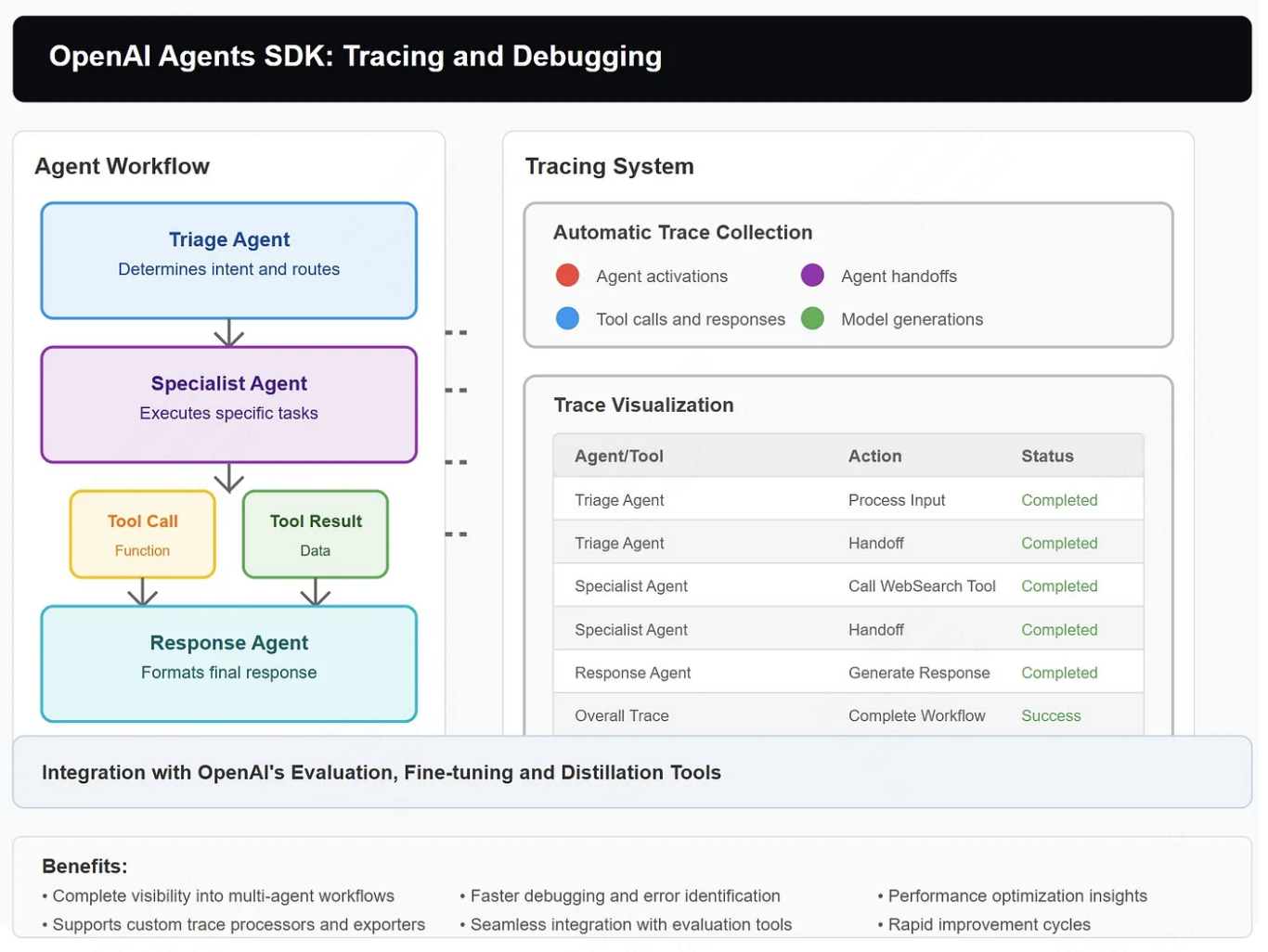Click the 'Formats final response' subtitle
This screenshot has width=1268, height=952.
(228, 672)
